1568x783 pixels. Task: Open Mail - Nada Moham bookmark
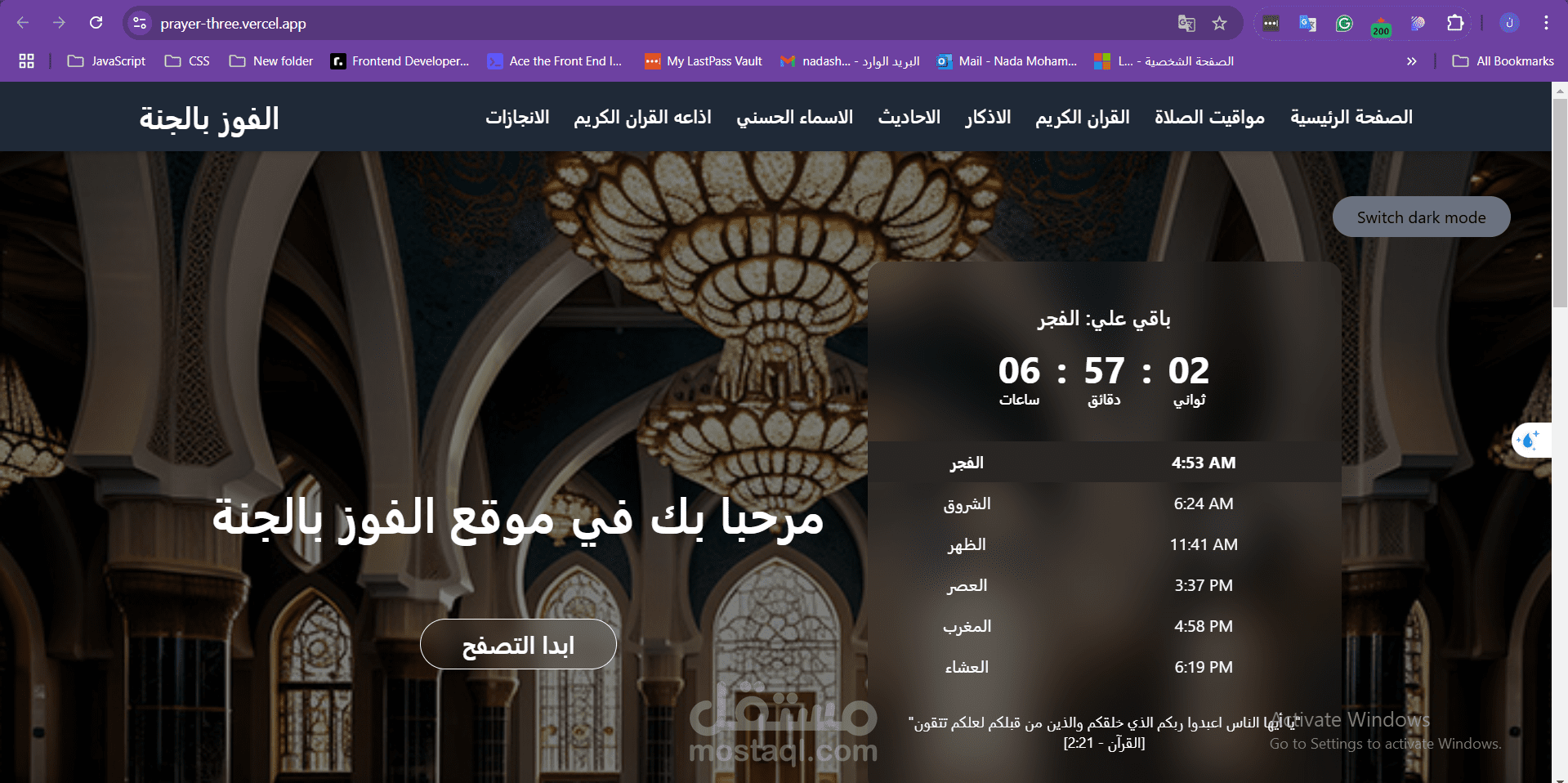coord(1007,60)
